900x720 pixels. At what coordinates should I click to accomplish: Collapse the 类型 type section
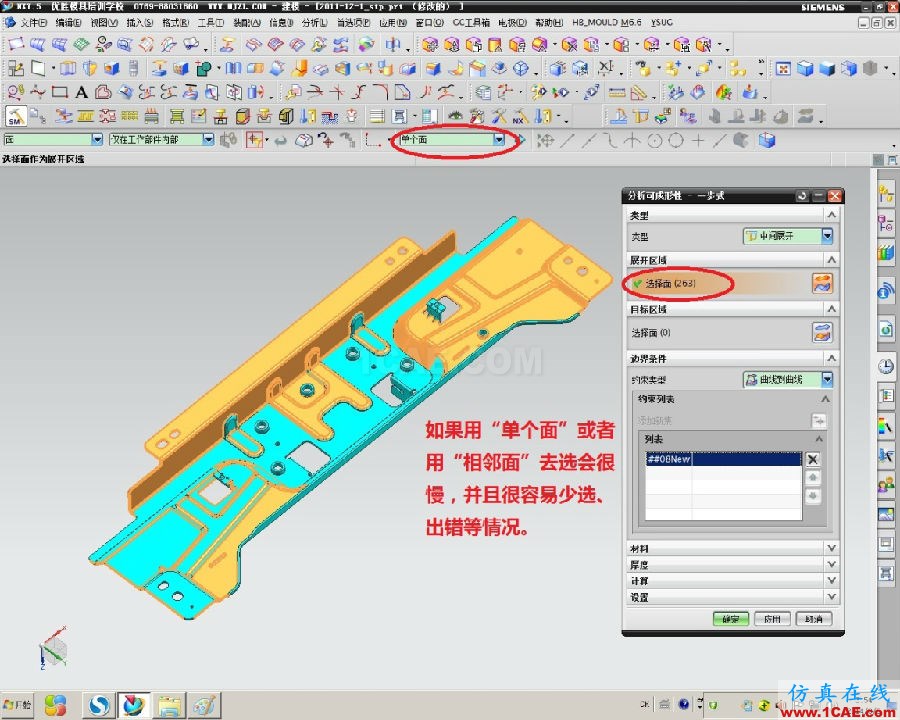(x=831, y=215)
